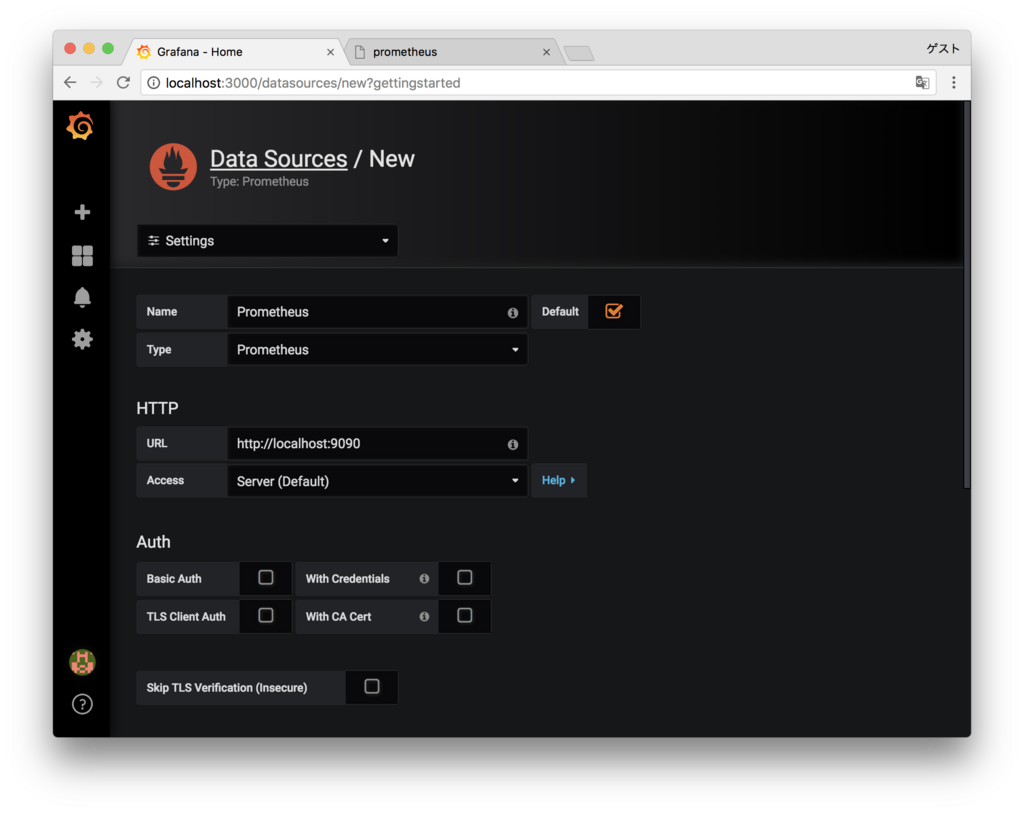Viewport: 1024px width, 813px height.
Task: Click the browser forward arrow
Action: 97,82
